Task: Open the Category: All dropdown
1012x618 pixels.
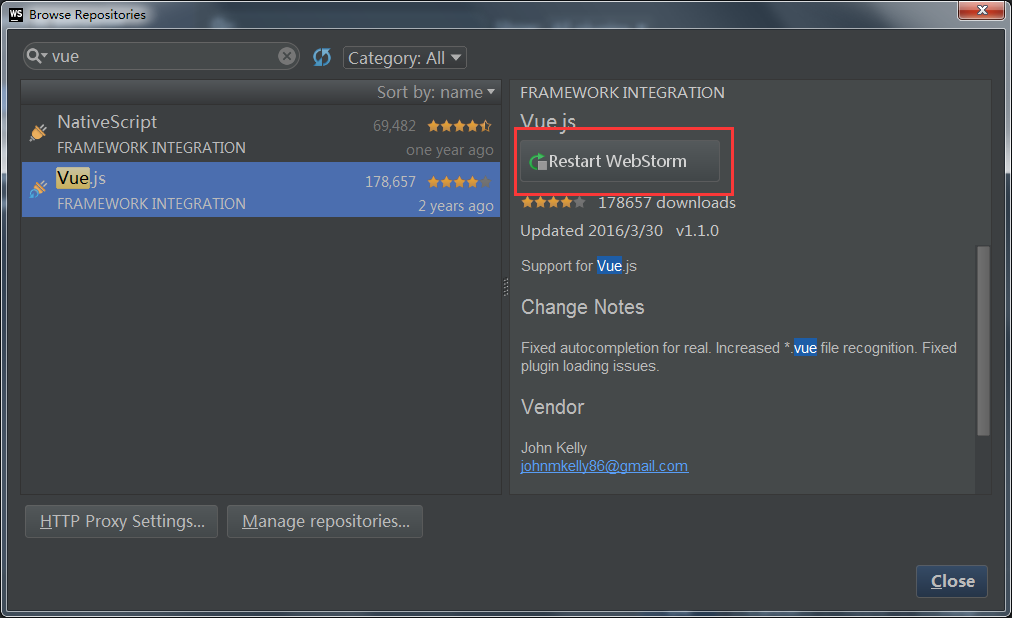Action: [405, 57]
